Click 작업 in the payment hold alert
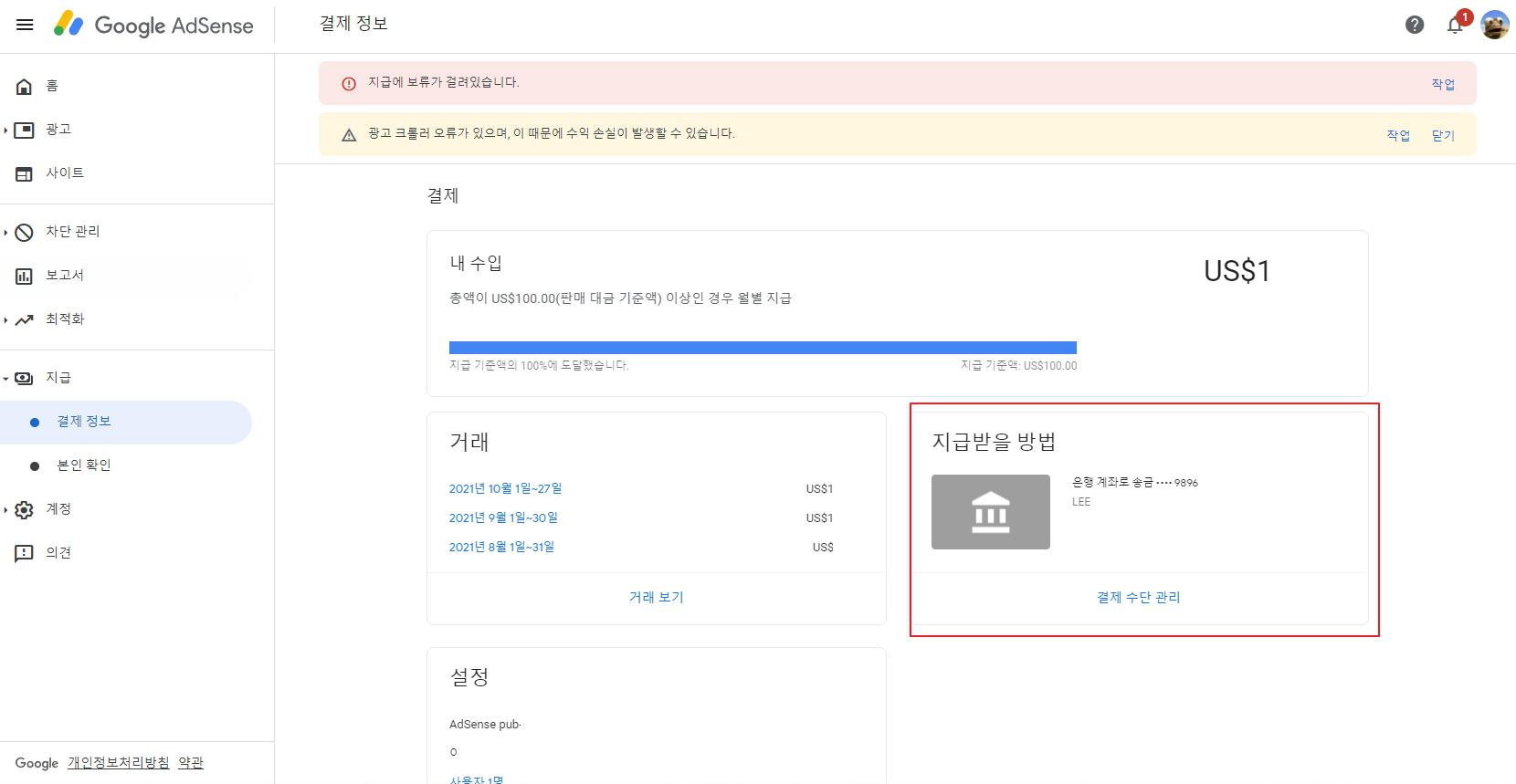 (1443, 84)
